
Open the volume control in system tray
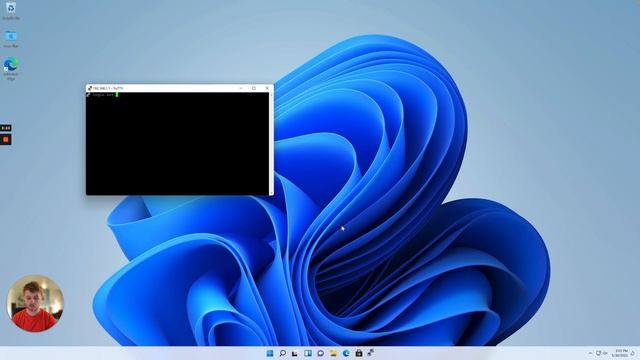pyautogui.click(x=605, y=353)
